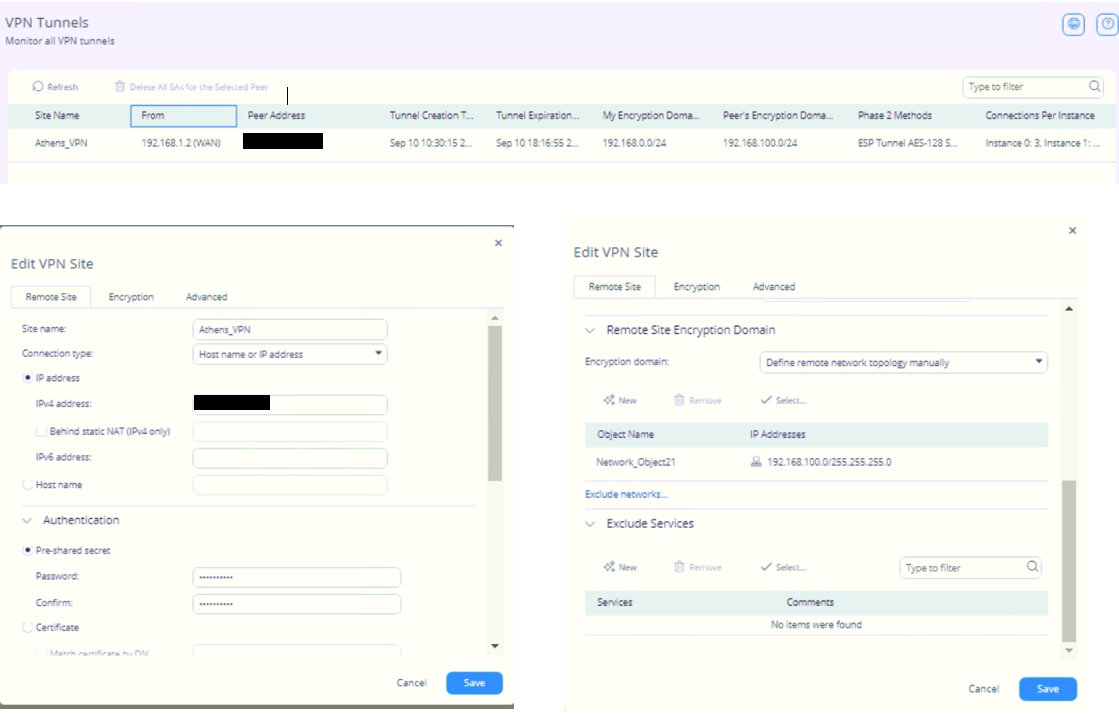Select Remote Site tab in left dialog
This screenshot has width=1119, height=722.
tap(51, 297)
